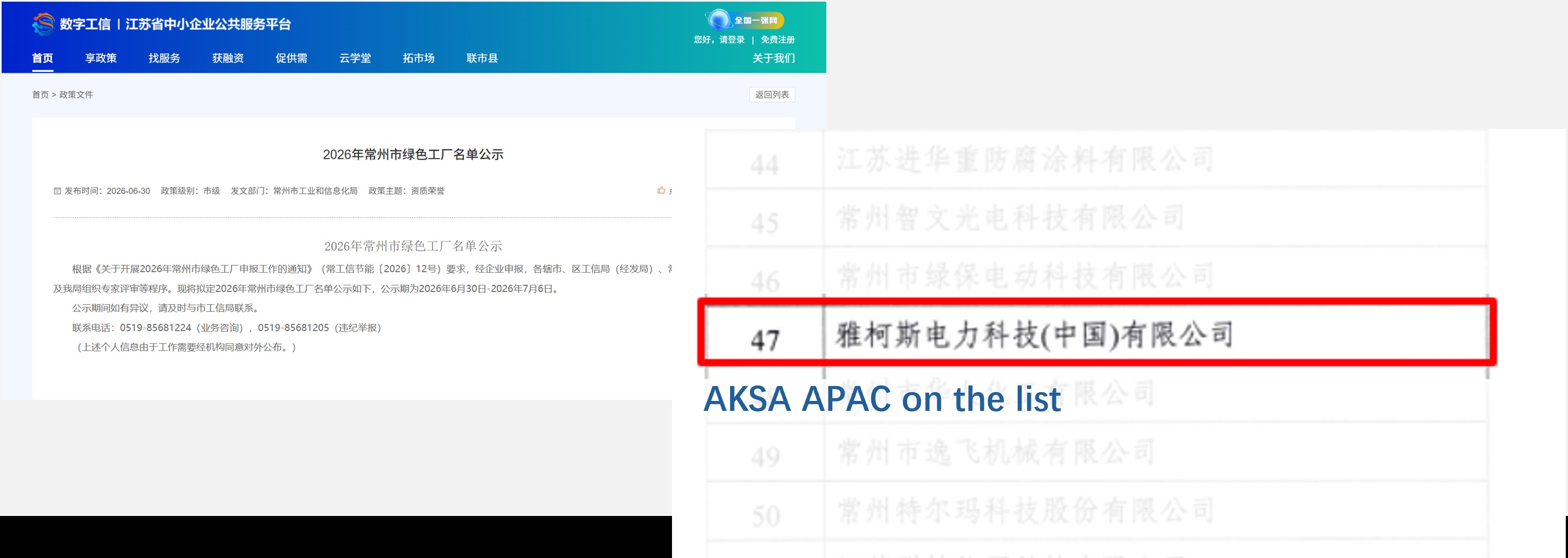Open the 找服务 navigation item
The height and width of the screenshot is (558, 1568).
click(164, 58)
